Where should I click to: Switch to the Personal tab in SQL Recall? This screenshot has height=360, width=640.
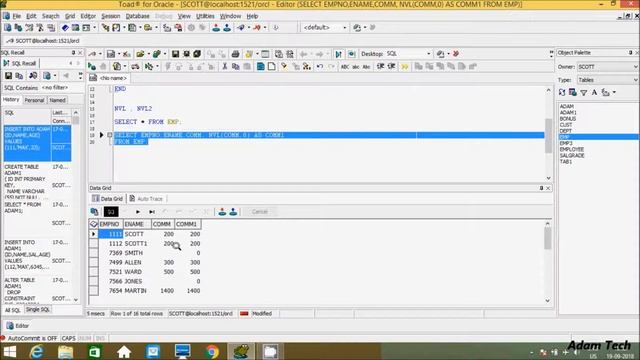[34, 100]
